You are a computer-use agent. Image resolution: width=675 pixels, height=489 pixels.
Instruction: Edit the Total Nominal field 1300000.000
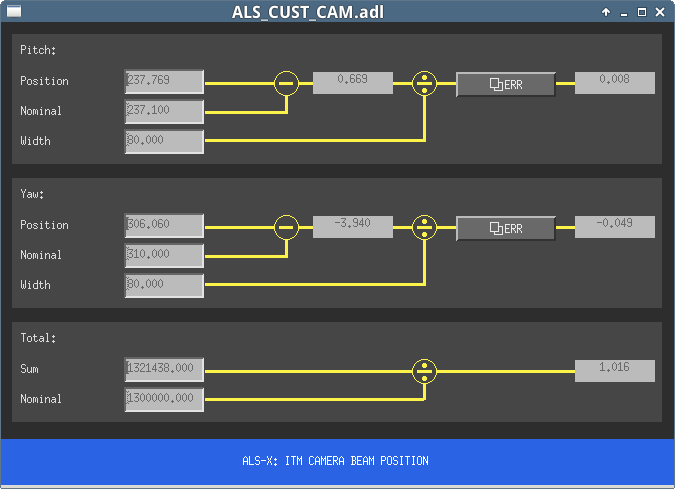(164, 400)
